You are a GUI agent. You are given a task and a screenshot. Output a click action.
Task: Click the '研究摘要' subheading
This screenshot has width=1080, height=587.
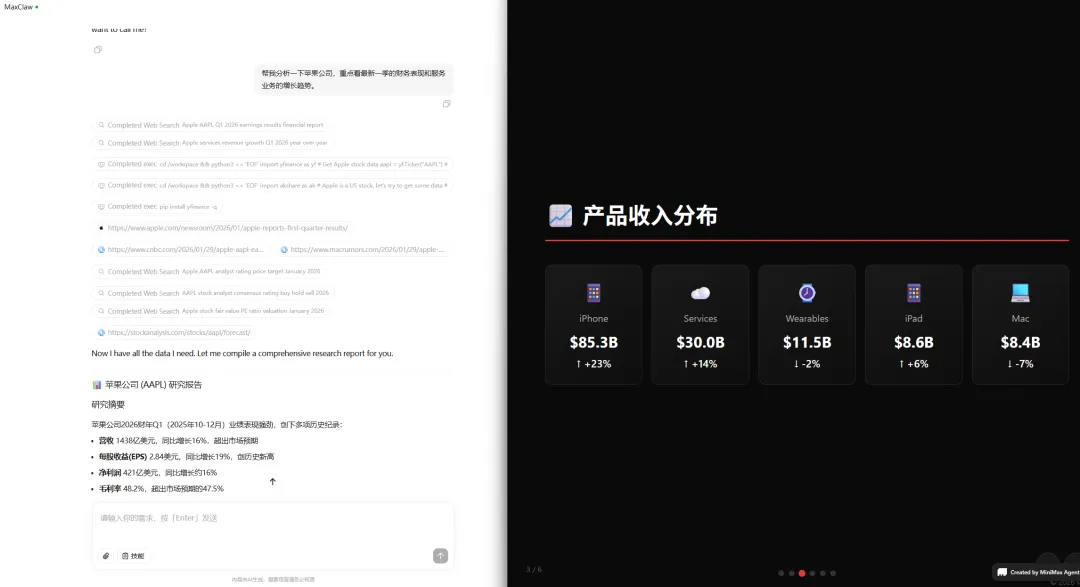[x=108, y=405]
